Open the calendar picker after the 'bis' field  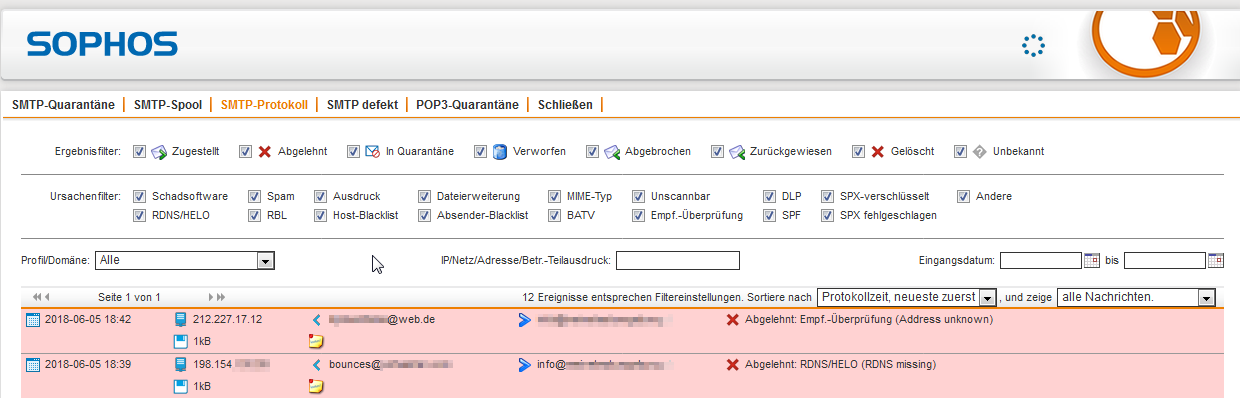[x=1216, y=260]
